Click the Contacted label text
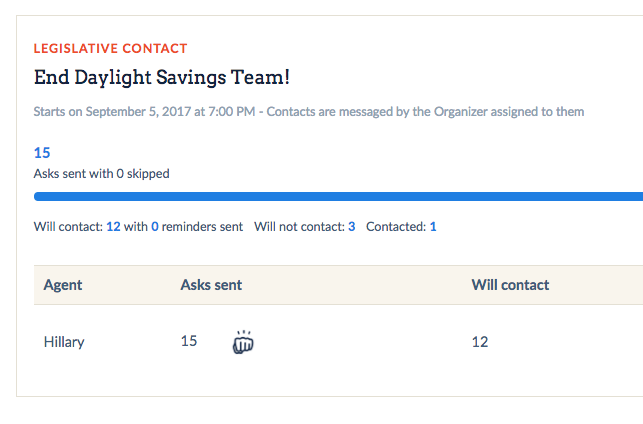Viewport: 643px width, 424px height. click(396, 227)
